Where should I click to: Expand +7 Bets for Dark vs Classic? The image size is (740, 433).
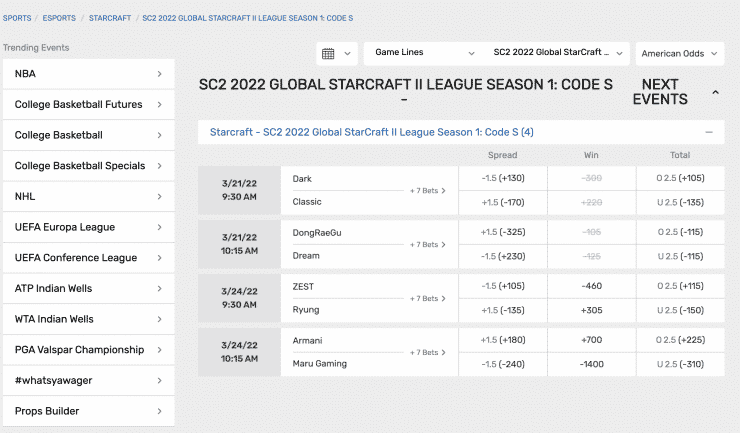[x=428, y=190]
